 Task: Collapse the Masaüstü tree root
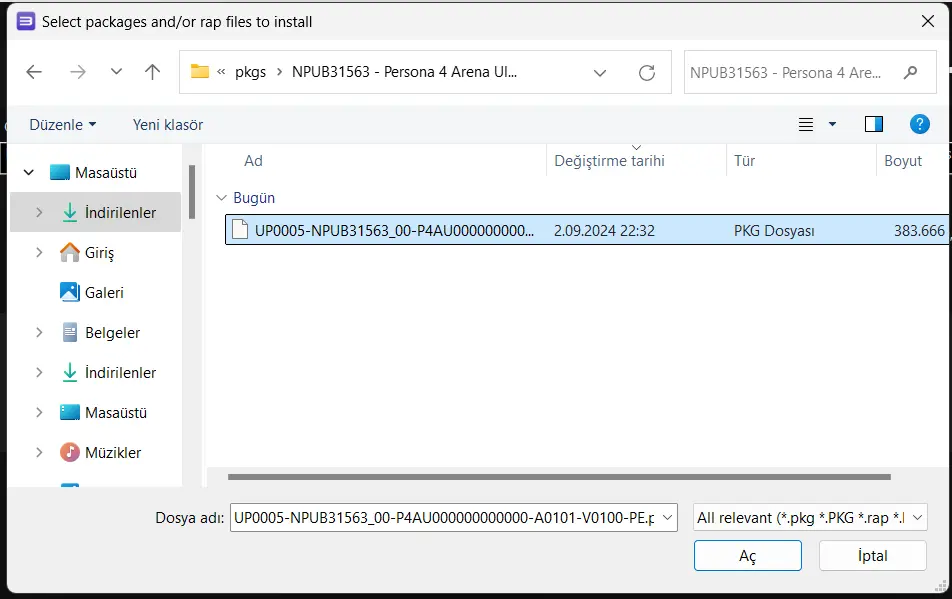coord(29,172)
